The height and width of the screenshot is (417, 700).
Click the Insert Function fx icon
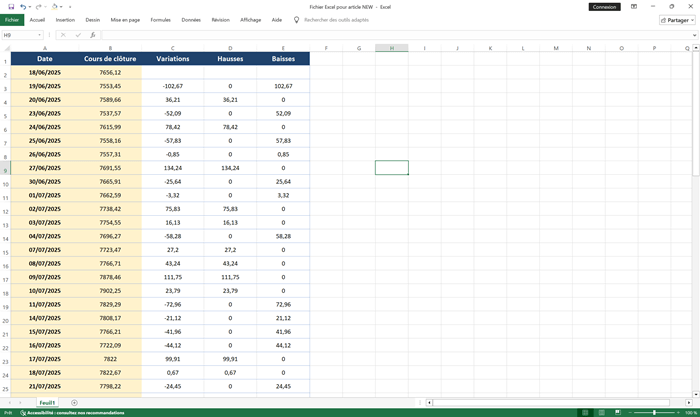click(x=92, y=35)
